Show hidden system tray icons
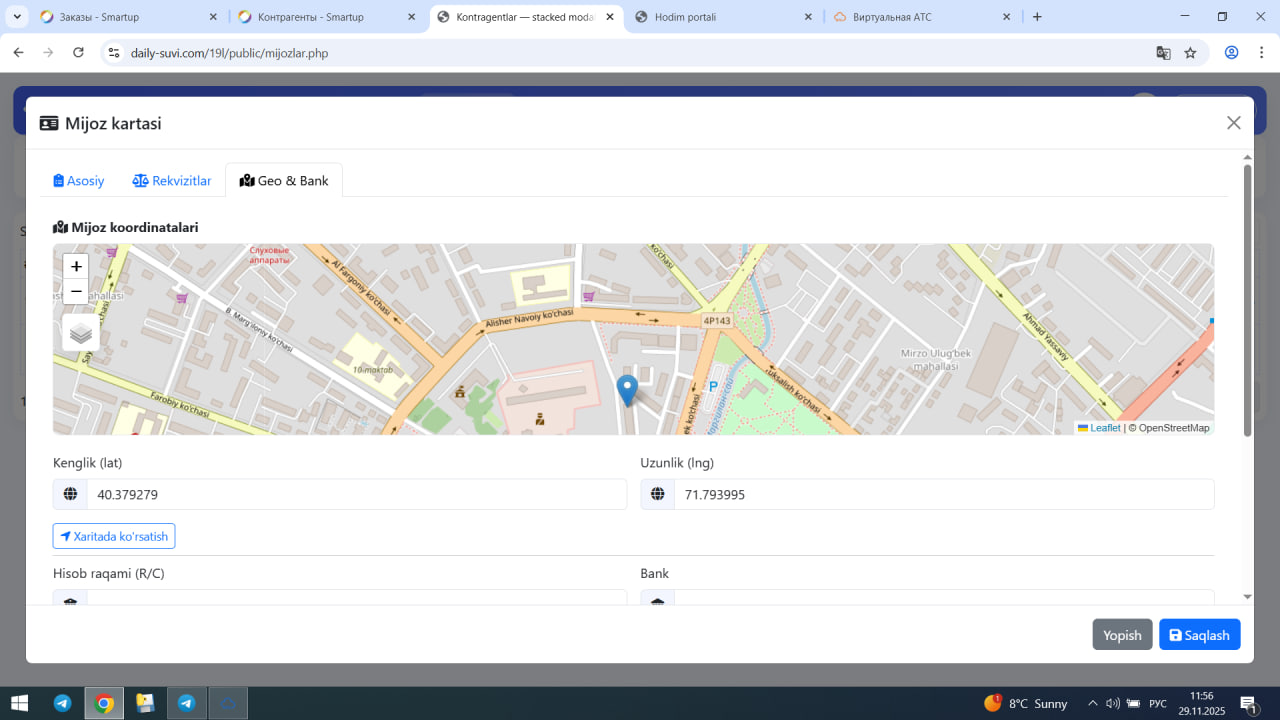1280x720 pixels. click(1093, 703)
